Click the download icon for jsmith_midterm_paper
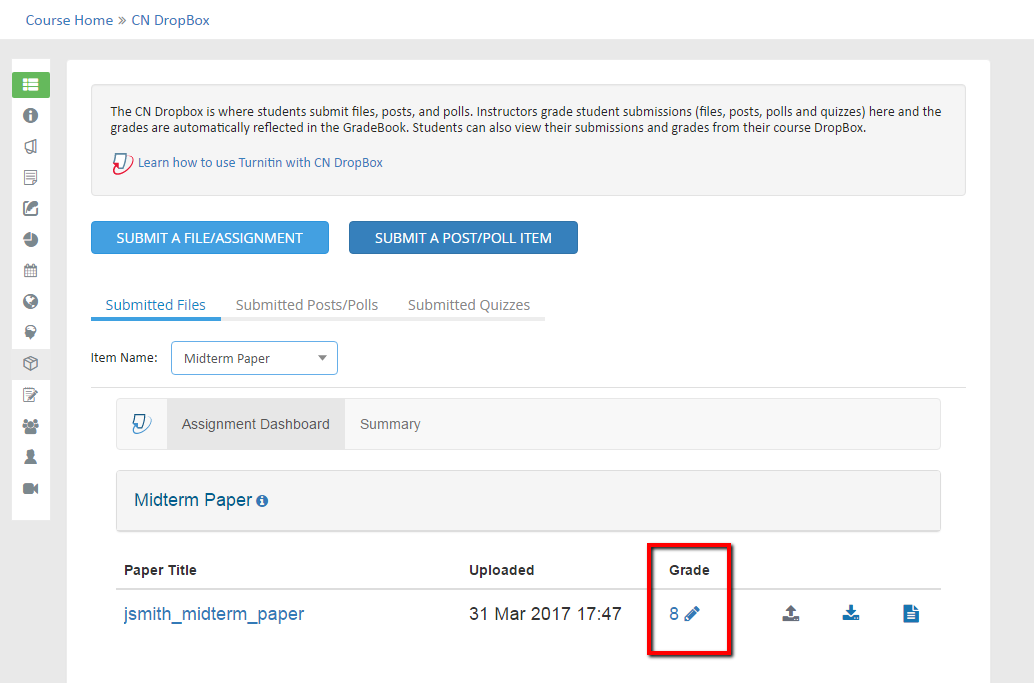 (851, 614)
